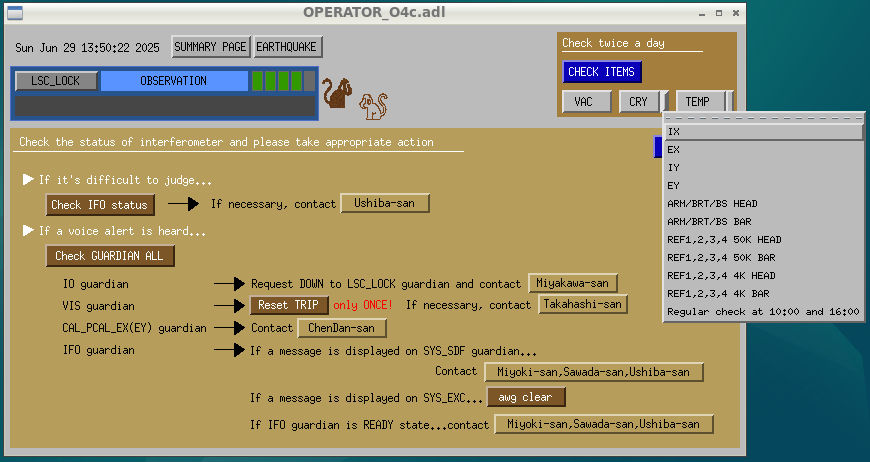
Task: Choose REF1,2,3,4 4K HEAD entry
Action: coord(763,276)
